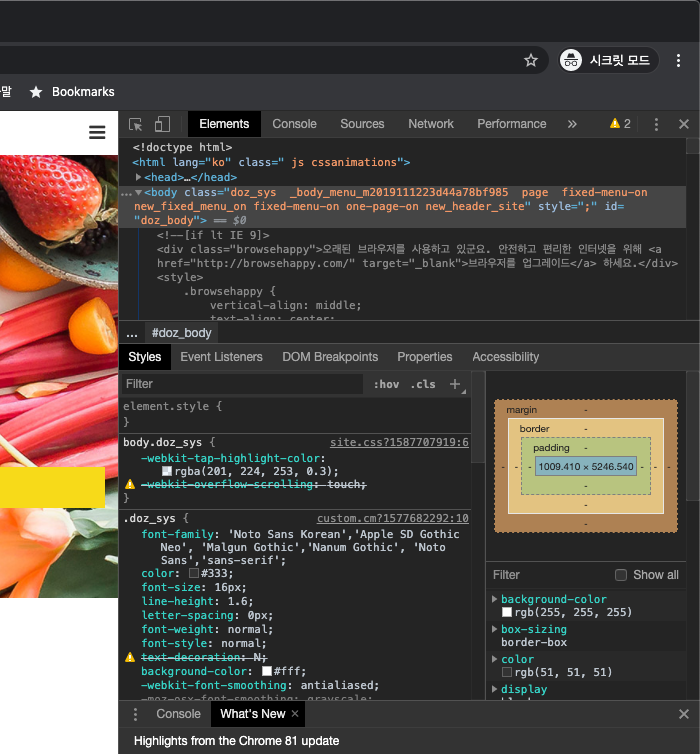700x754 pixels.
Task: Enable the Show all checkbox
Action: (x=621, y=575)
